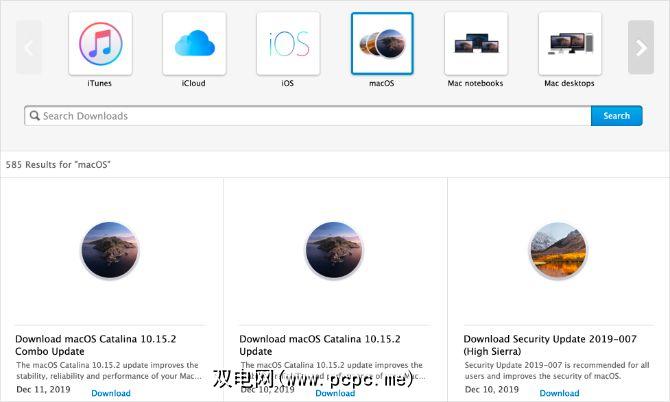The image size is (670, 402).
Task: Open the Mac desktops category icon
Action: [570, 44]
